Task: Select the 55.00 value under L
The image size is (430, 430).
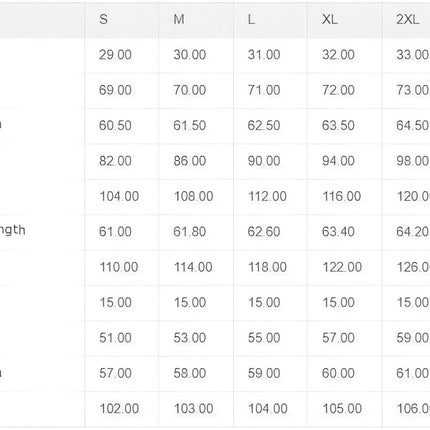Action: pyautogui.click(x=264, y=337)
